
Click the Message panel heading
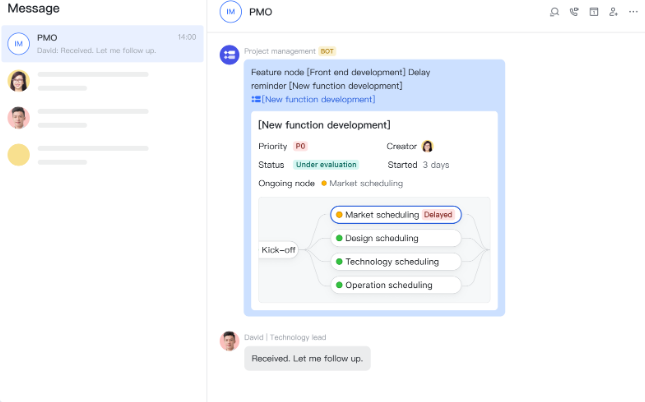33,8
